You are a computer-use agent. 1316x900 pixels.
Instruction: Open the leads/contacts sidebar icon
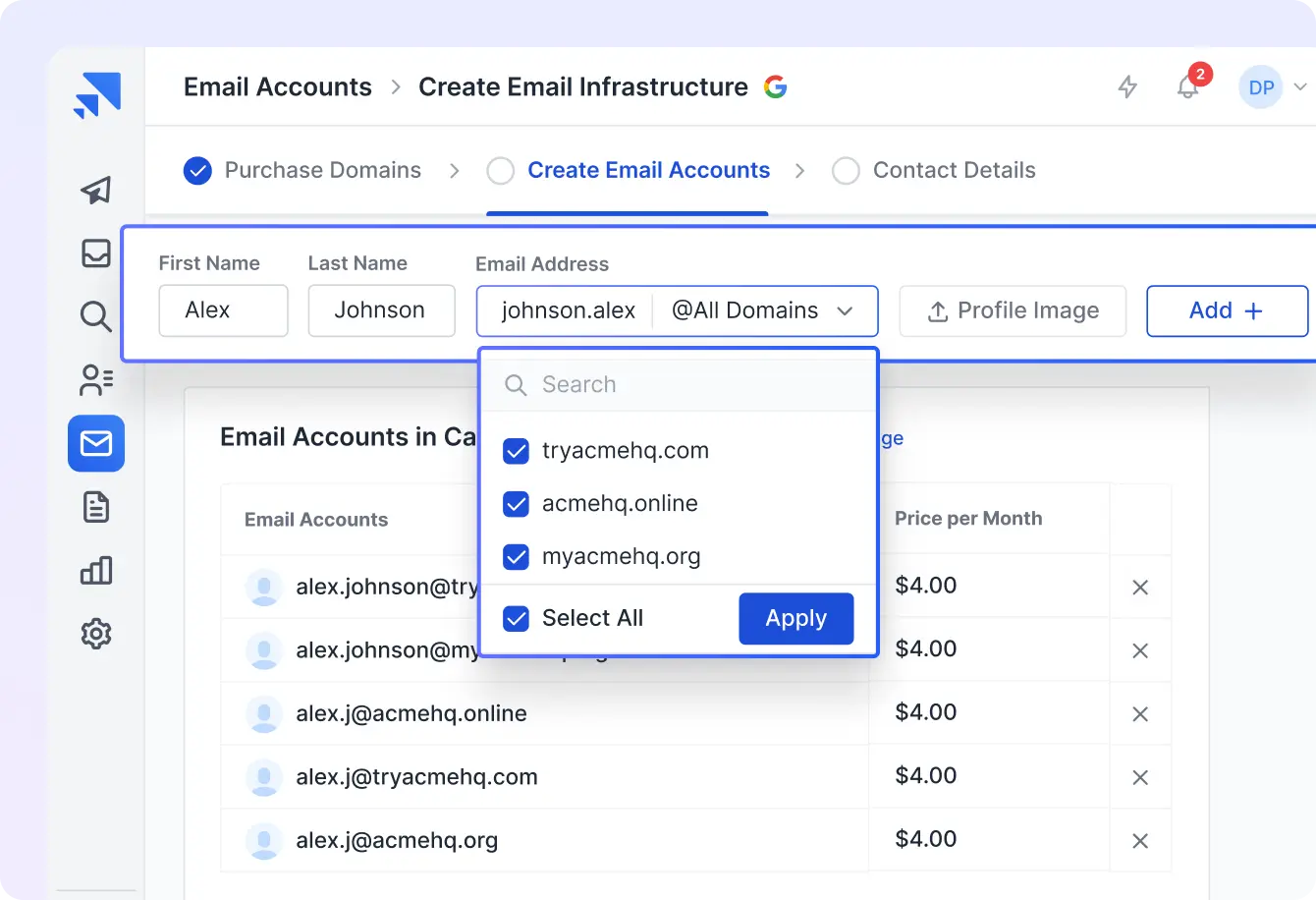point(95,380)
